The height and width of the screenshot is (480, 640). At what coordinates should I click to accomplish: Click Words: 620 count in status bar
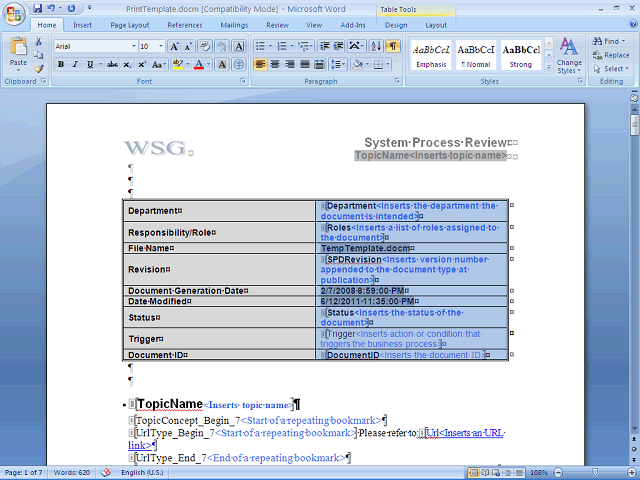click(x=71, y=473)
